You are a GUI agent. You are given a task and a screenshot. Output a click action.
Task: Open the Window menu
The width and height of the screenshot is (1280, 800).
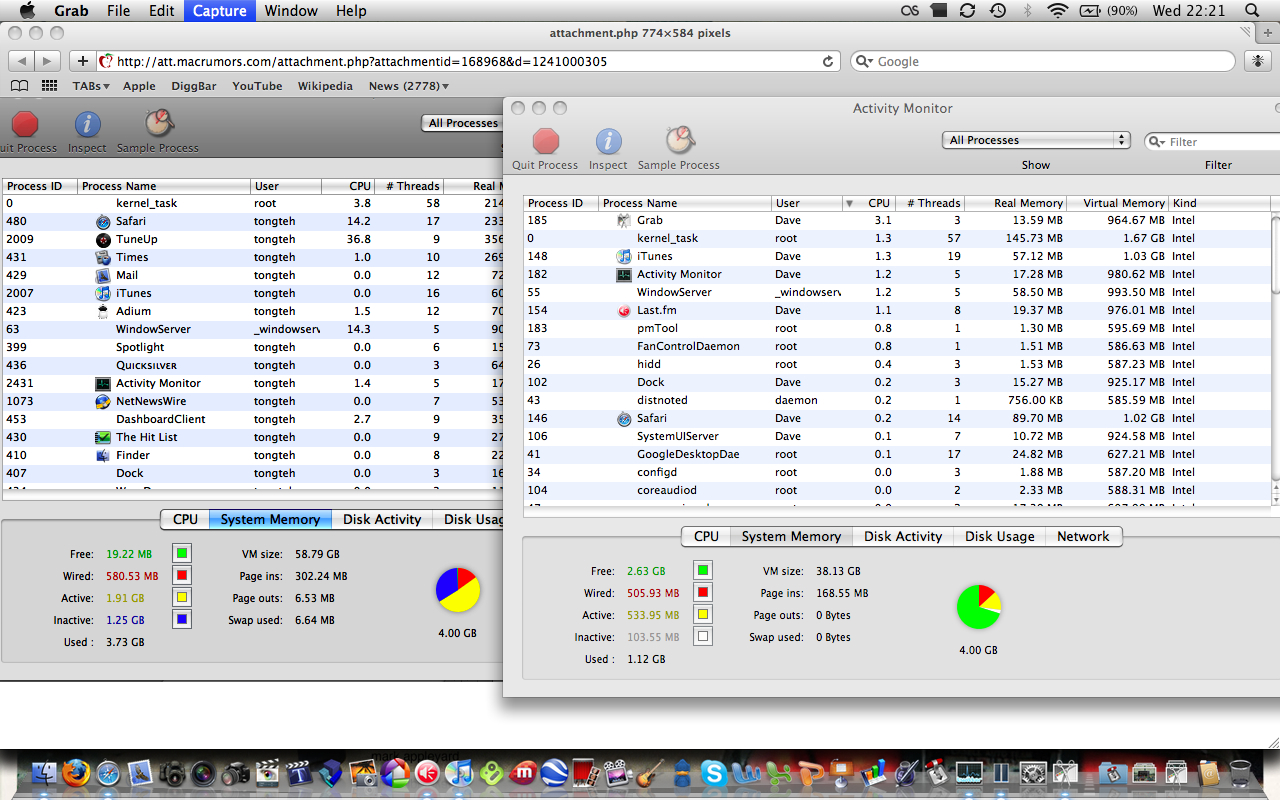(291, 11)
